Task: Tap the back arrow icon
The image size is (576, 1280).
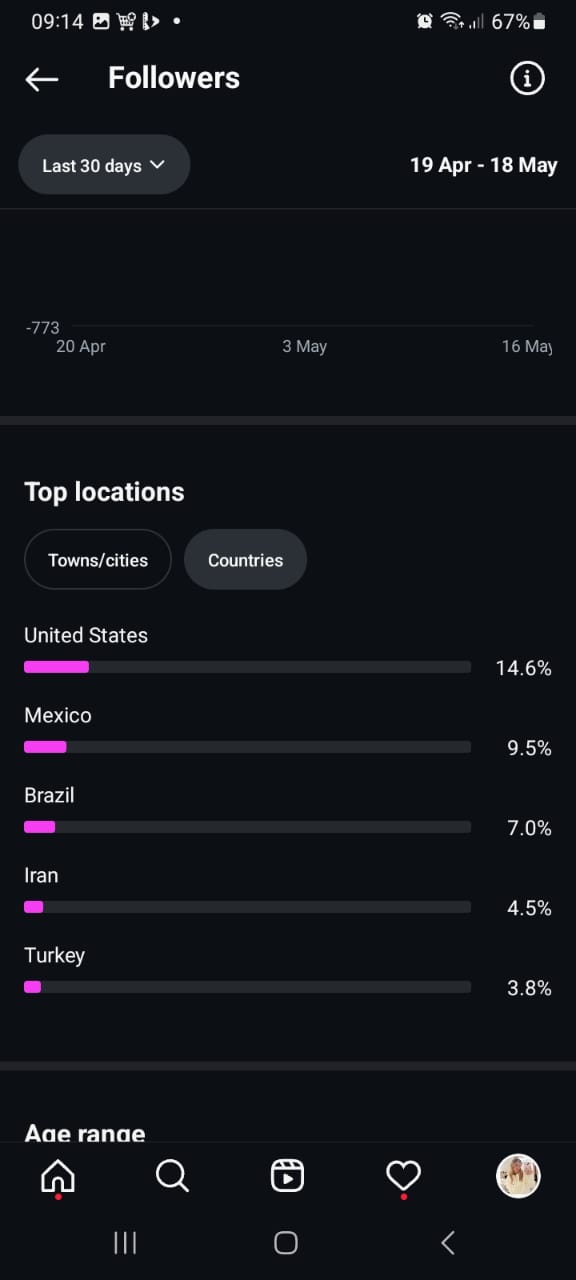Action: click(42, 79)
